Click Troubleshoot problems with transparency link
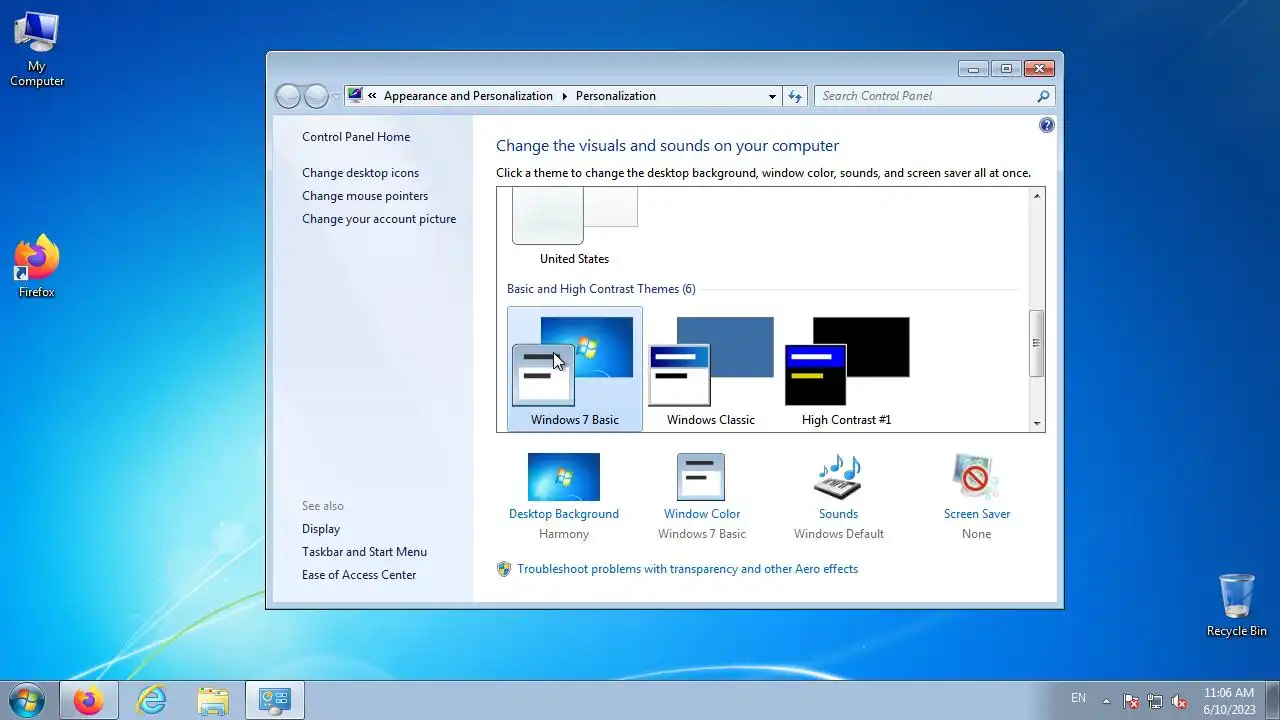The width and height of the screenshot is (1280, 720). [x=688, y=569]
